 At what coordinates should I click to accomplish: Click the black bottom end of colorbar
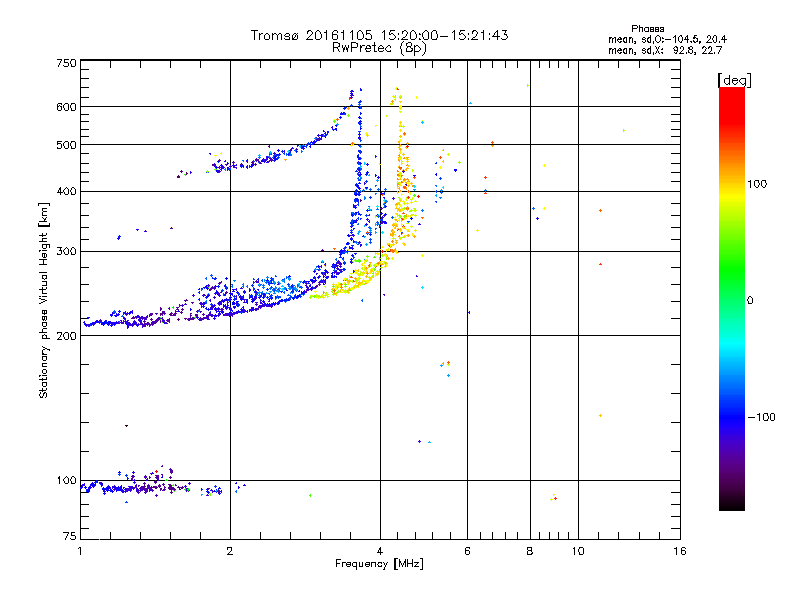tap(732, 503)
